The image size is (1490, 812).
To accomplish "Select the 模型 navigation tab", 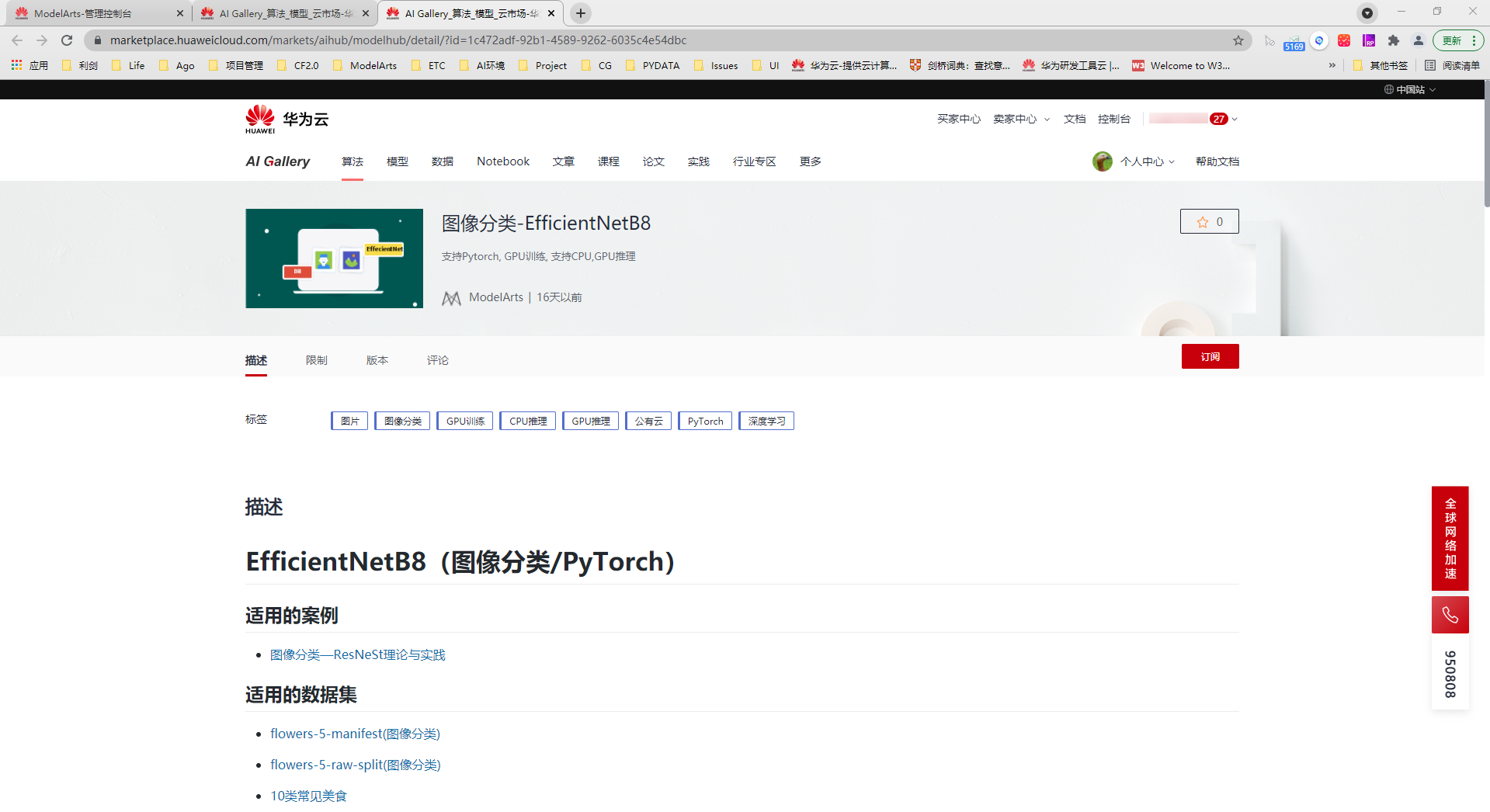I will click(398, 161).
